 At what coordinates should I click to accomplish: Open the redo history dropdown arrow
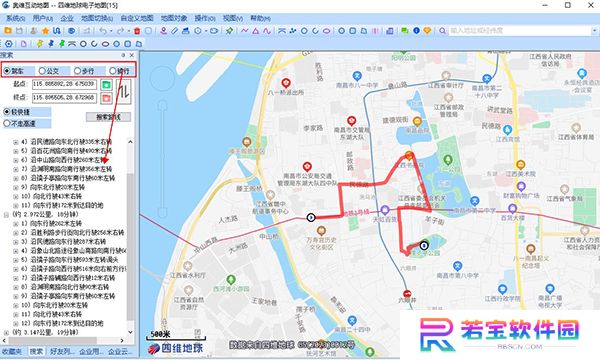coord(128,31)
